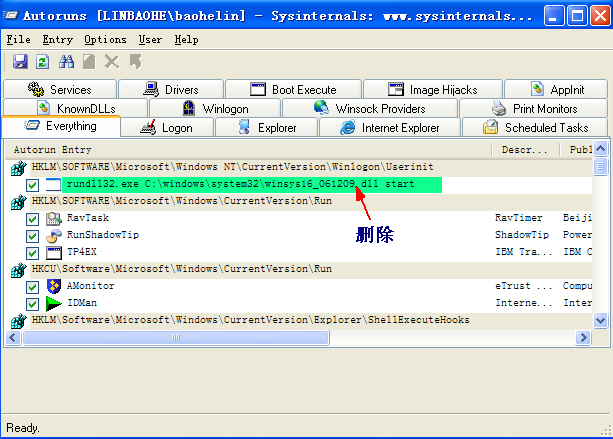The height and width of the screenshot is (439, 613).
Task: Switch to the Print Monitors tab
Action: tap(534, 108)
